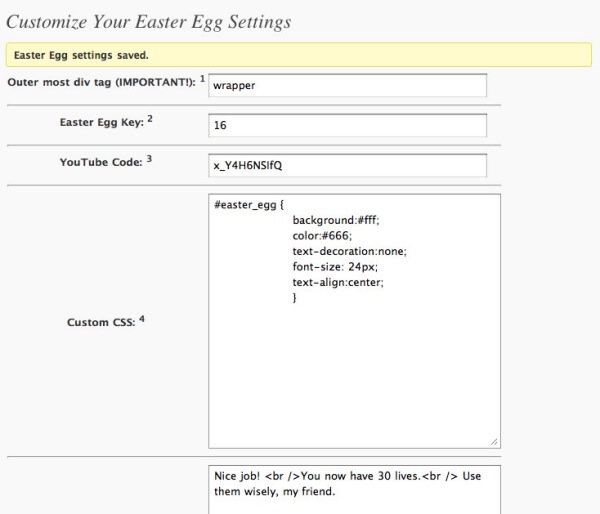Viewport: 600px width, 514px height.
Task: Click the Custom CSS textarea resize handle
Action: pyautogui.click(x=494, y=442)
